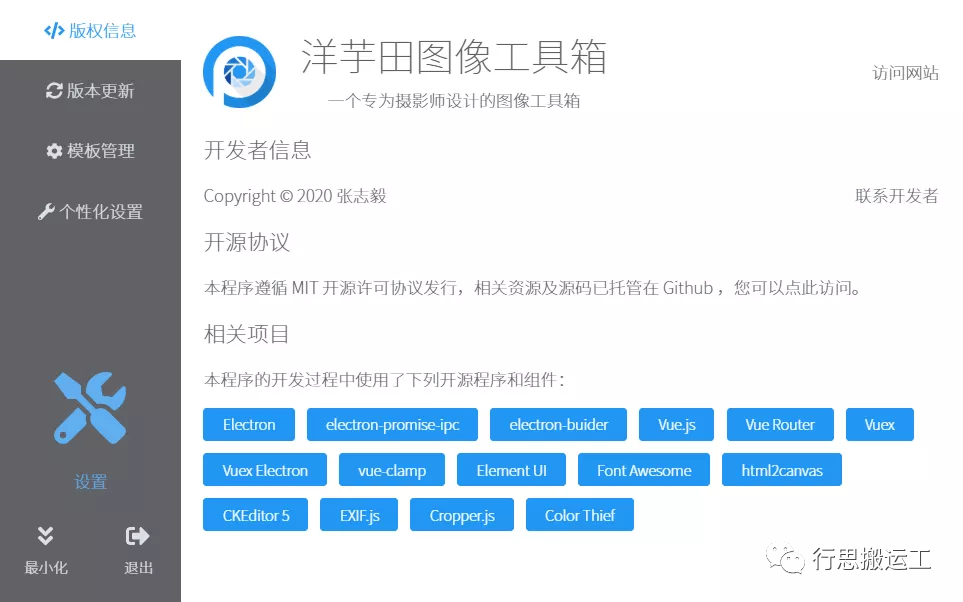Open the 访问网站 link

[x=905, y=73]
